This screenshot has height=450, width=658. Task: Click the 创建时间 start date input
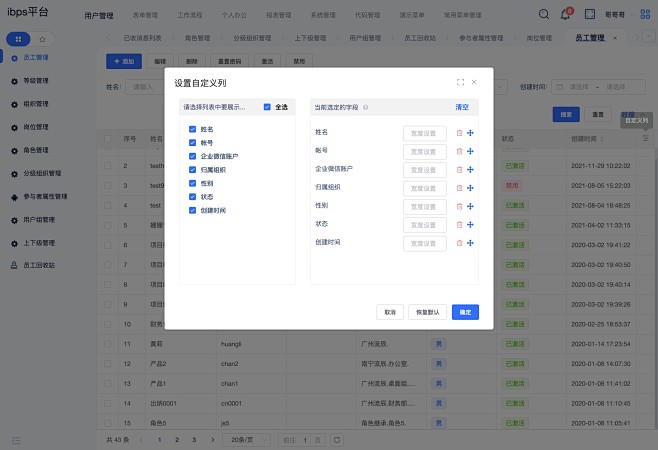click(x=579, y=87)
